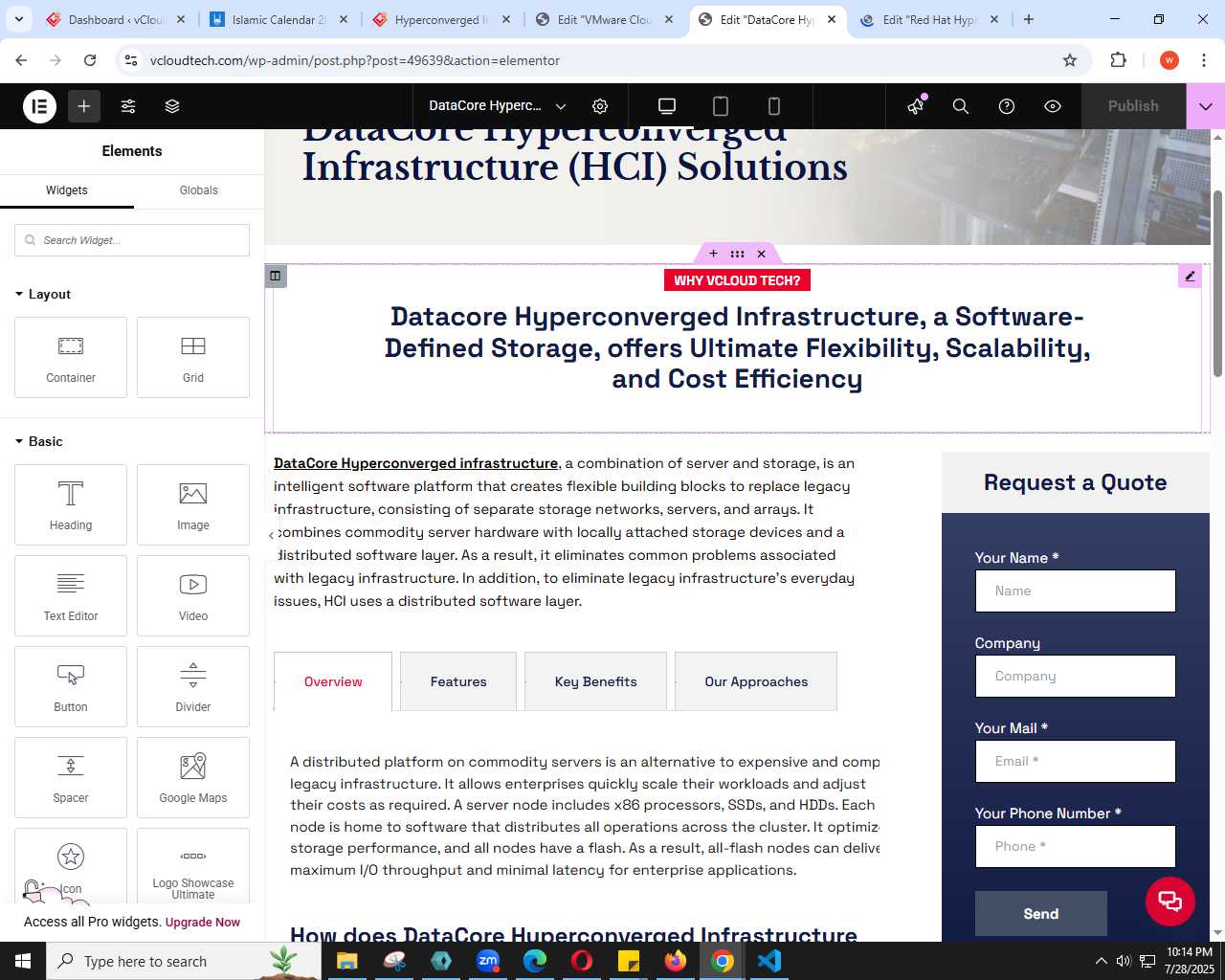Select the Image widget

click(193, 504)
